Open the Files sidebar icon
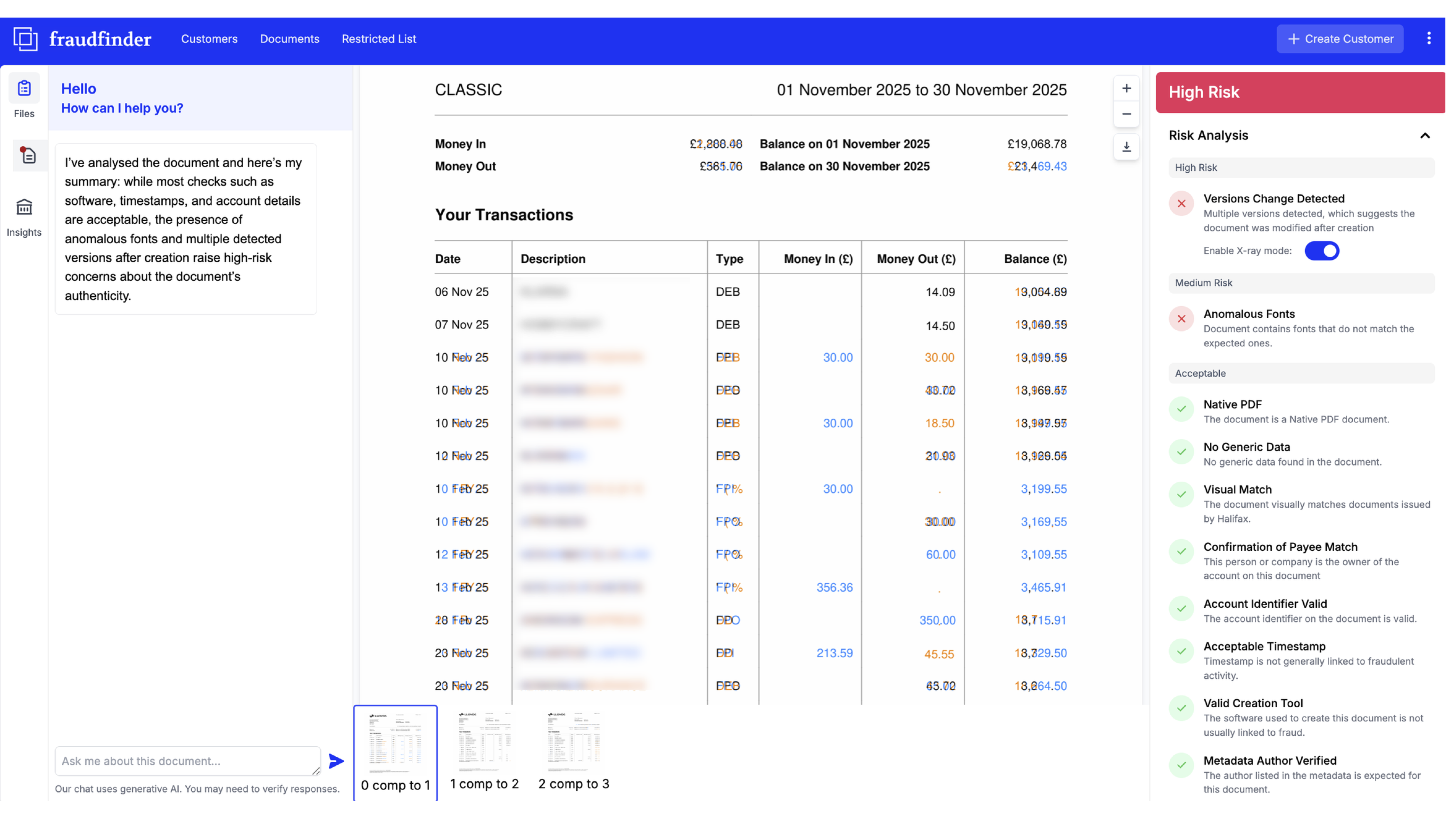 pos(24,89)
